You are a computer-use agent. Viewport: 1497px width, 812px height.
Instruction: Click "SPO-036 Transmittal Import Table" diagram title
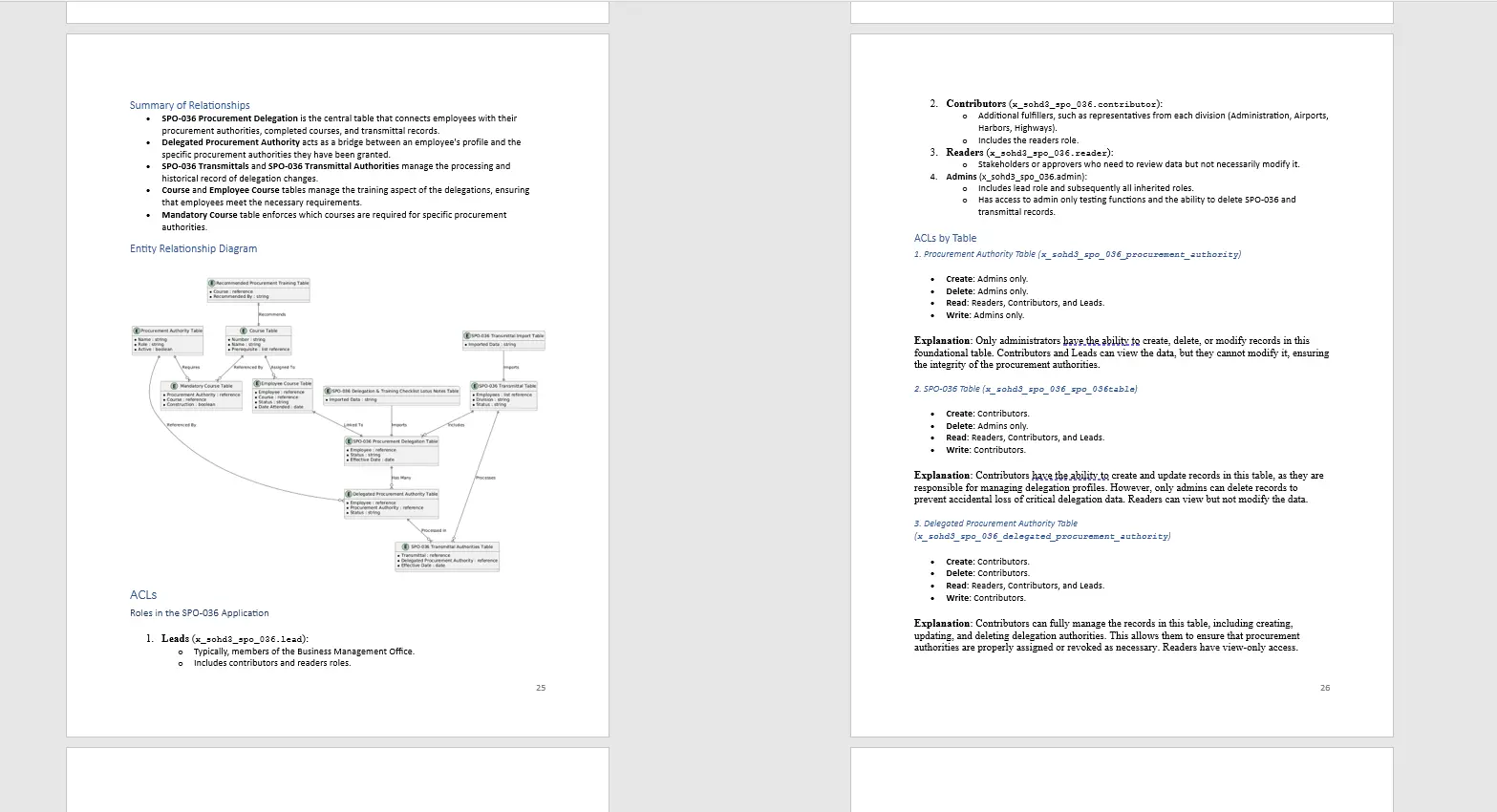tap(506, 335)
